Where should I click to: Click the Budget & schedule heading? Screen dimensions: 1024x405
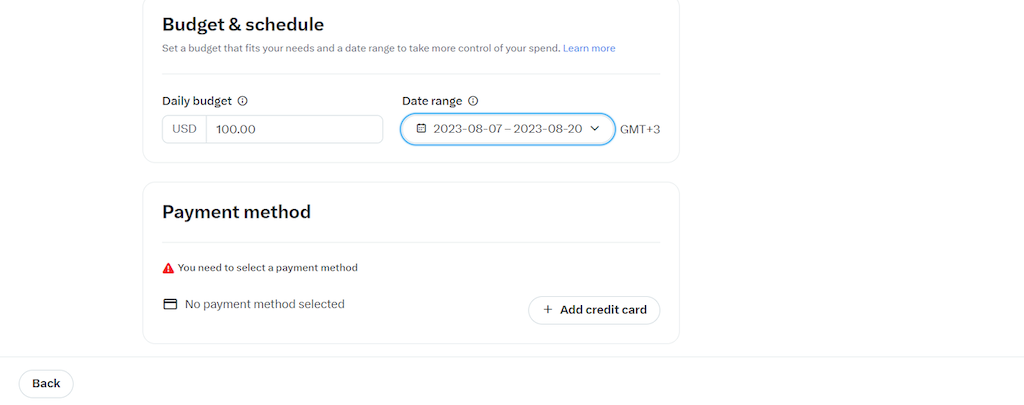point(243,25)
